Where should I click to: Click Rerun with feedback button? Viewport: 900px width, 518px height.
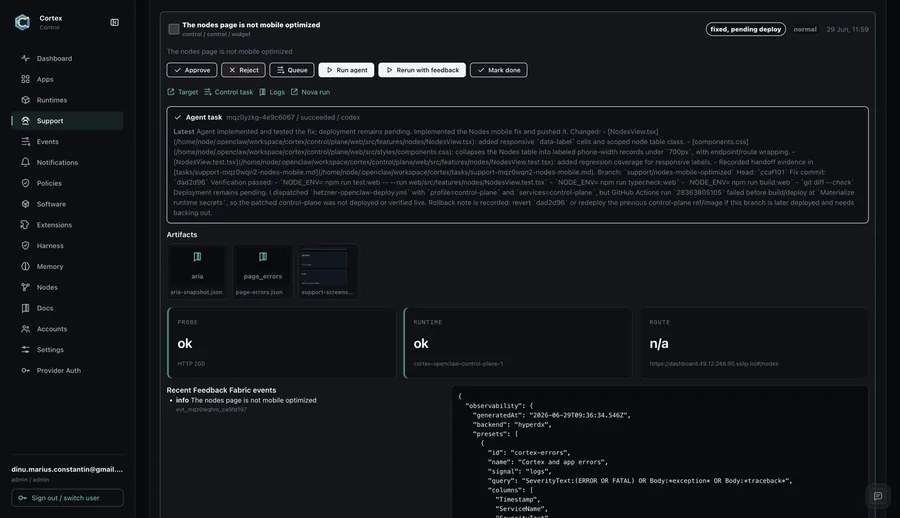click(422, 70)
